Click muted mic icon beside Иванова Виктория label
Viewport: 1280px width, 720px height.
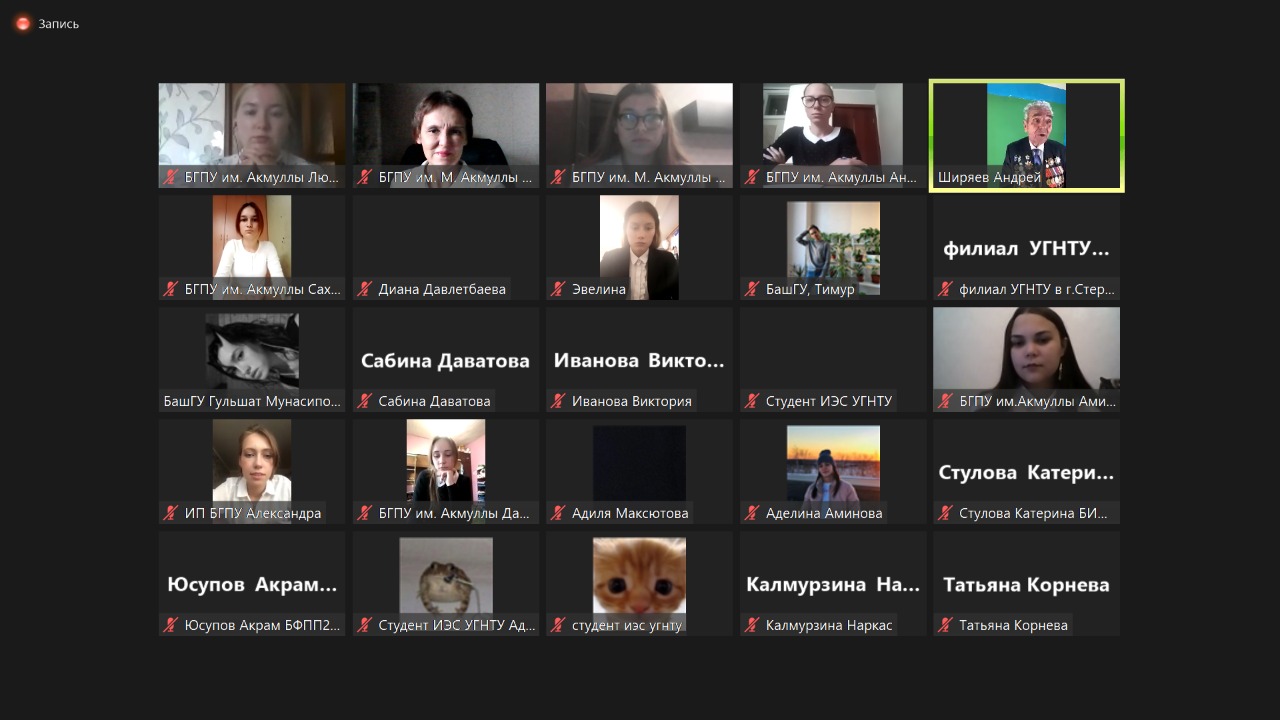558,401
